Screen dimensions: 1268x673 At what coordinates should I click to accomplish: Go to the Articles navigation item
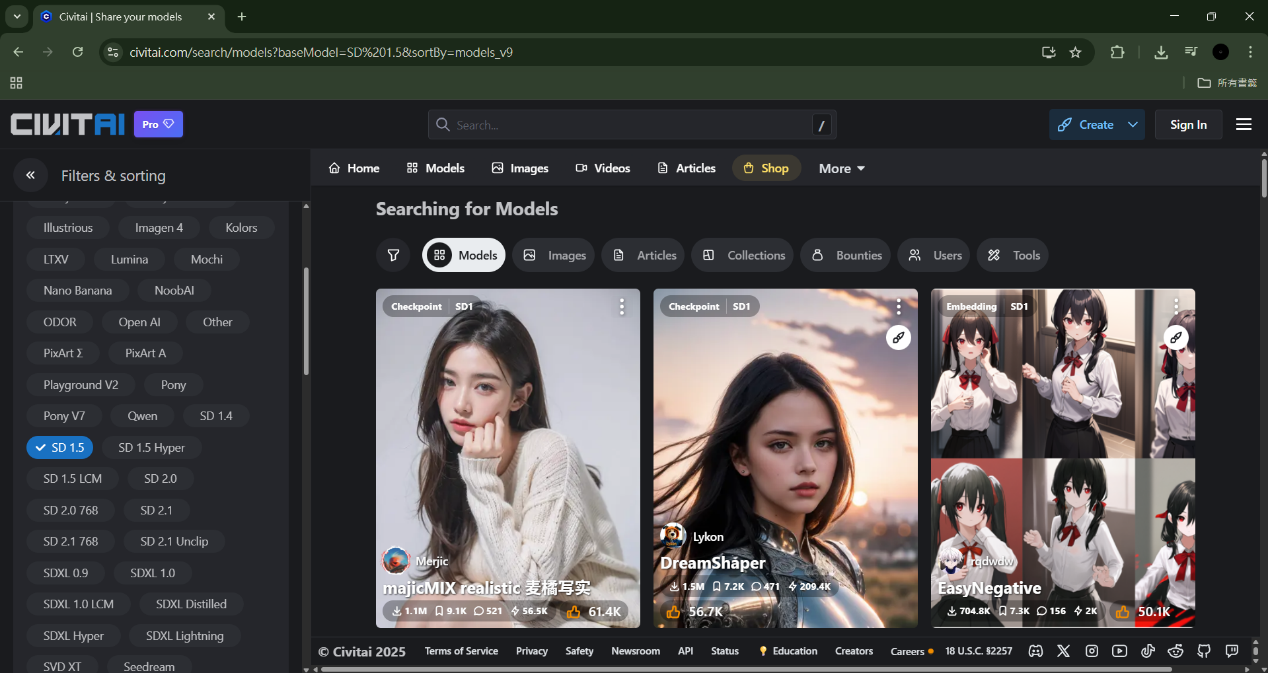pos(686,168)
